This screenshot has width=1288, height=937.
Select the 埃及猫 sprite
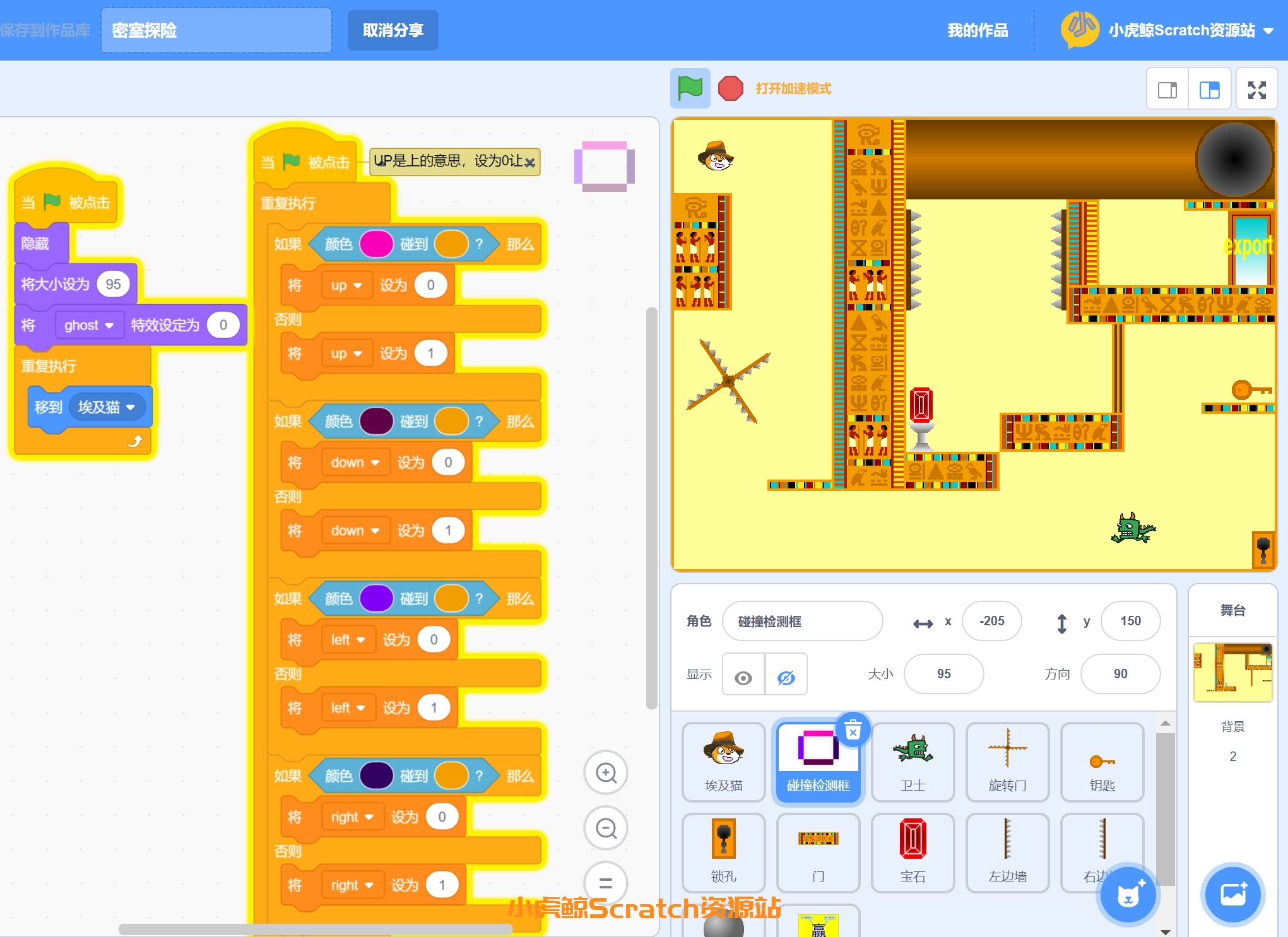pos(724,762)
